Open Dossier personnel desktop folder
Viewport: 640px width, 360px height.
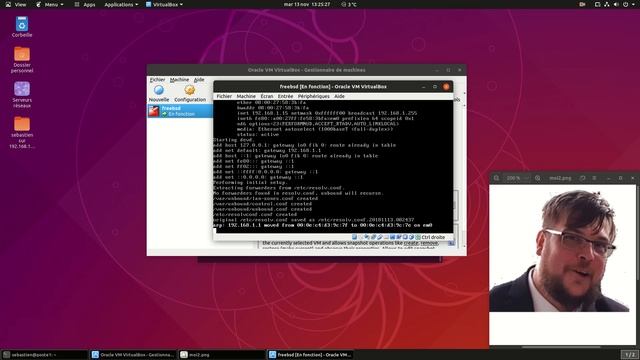22,60
